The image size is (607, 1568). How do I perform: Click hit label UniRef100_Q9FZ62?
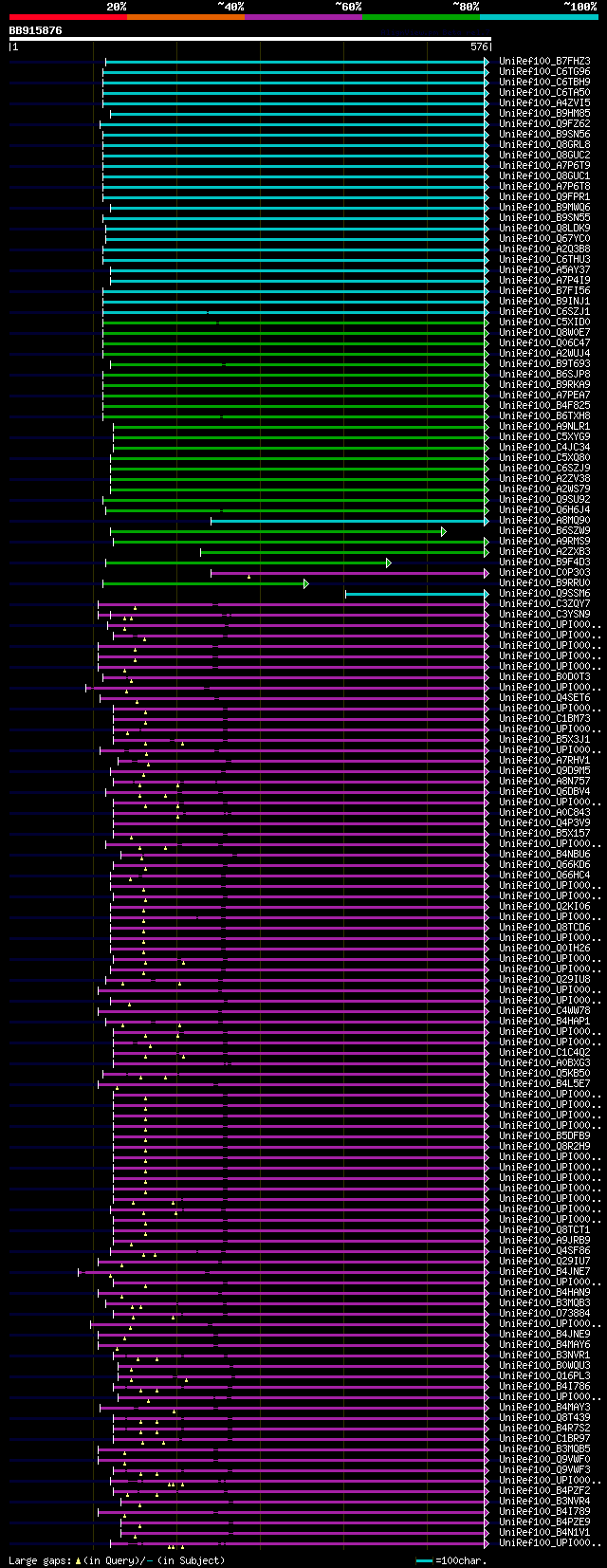pyautogui.click(x=544, y=123)
